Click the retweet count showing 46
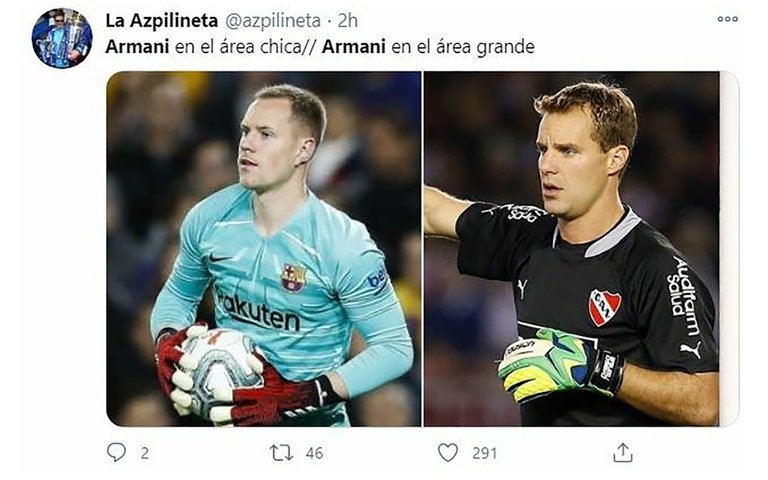The width and height of the screenshot is (768, 480). point(314,453)
